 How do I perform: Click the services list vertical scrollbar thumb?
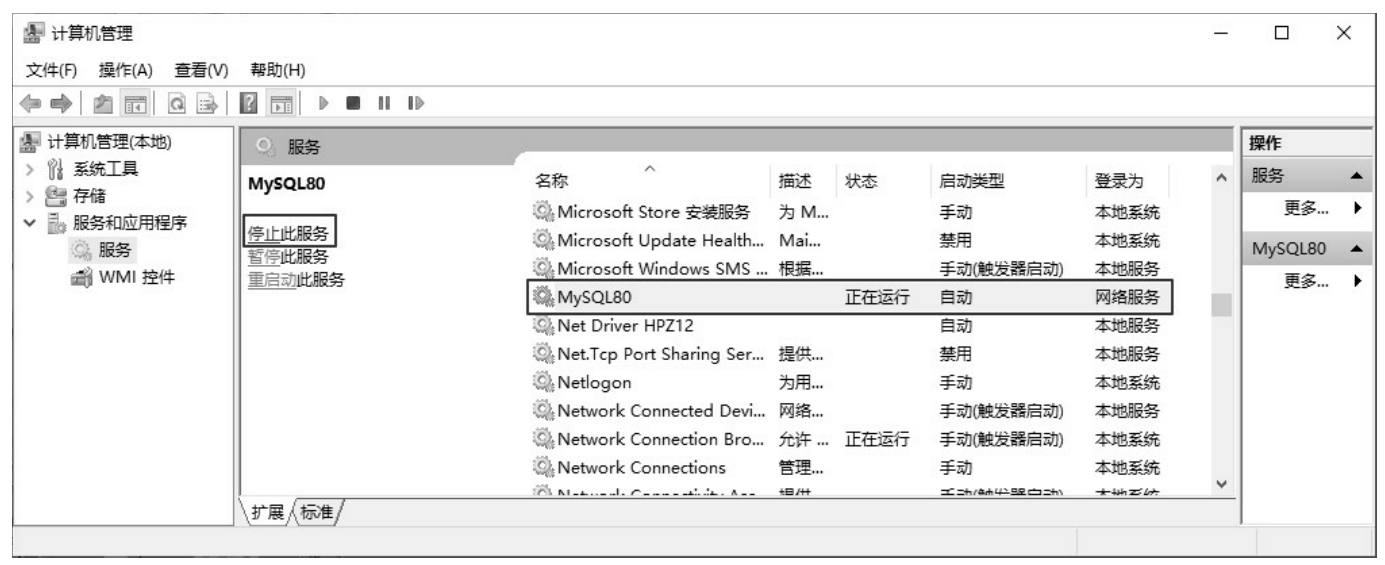click(1221, 304)
